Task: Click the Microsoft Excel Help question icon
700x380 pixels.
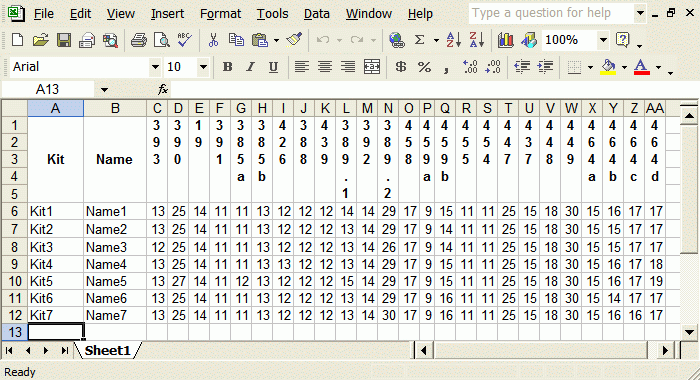Action: (622, 40)
